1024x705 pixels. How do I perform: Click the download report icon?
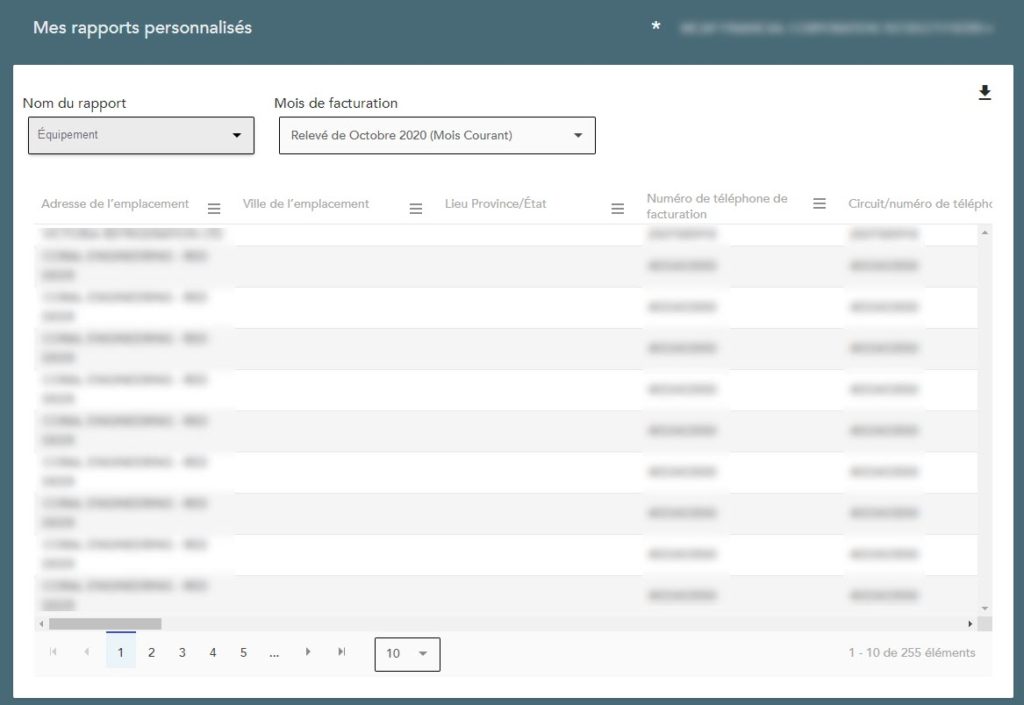(x=984, y=93)
